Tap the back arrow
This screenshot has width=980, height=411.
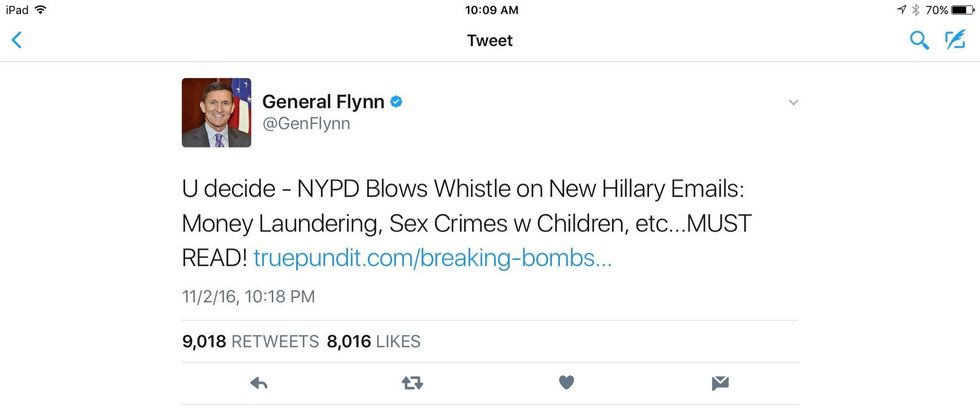pos(16,41)
